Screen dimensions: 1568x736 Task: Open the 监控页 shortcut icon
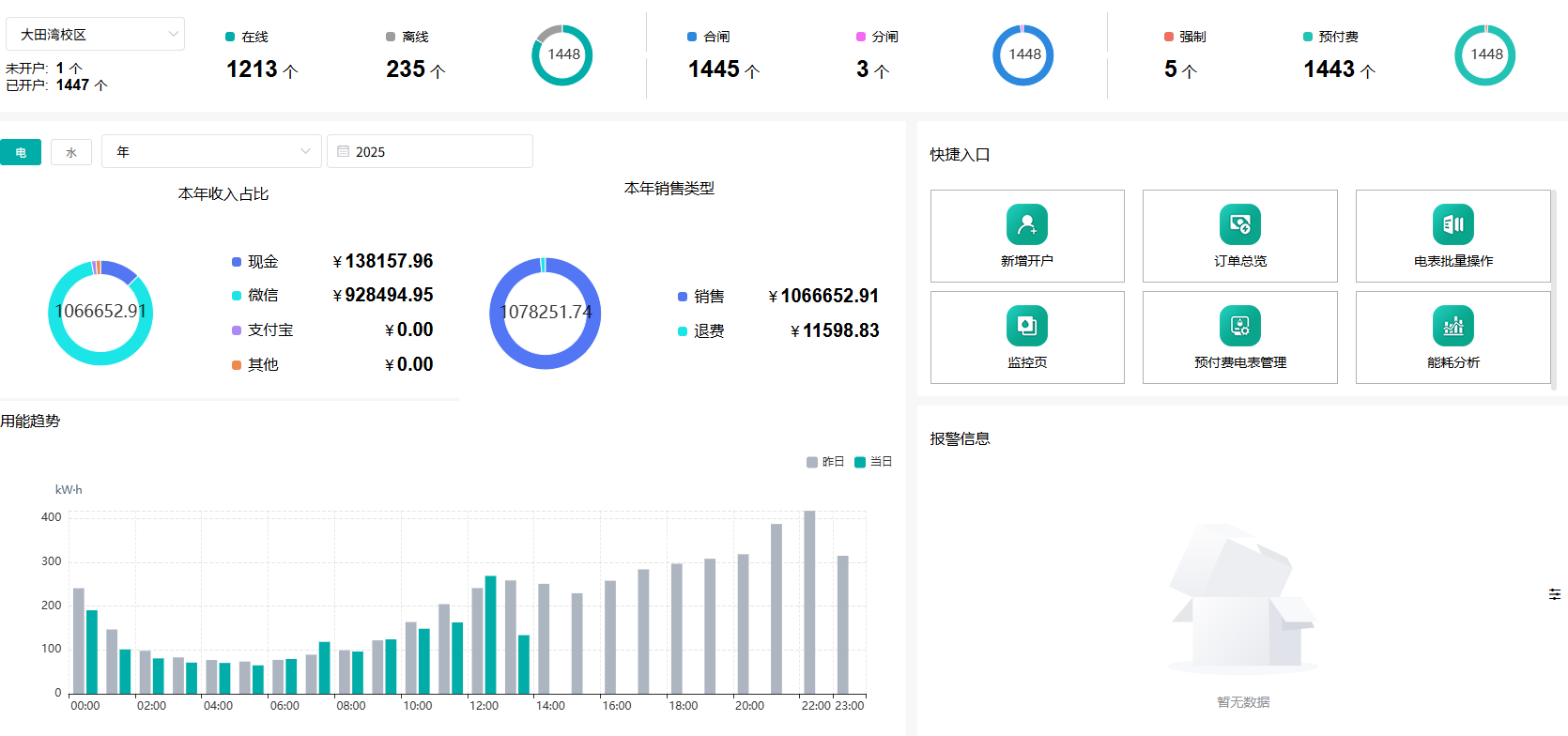(x=1026, y=326)
